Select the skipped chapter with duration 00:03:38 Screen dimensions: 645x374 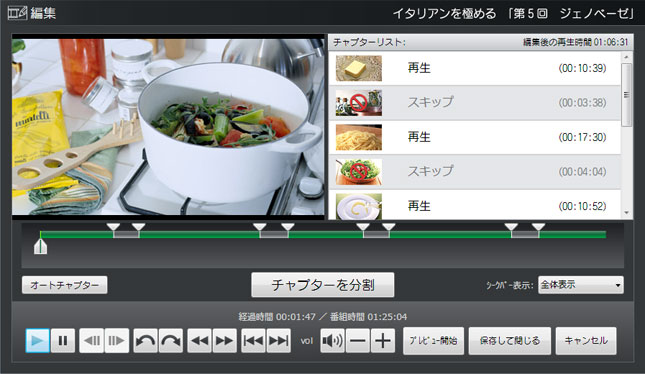(475, 103)
